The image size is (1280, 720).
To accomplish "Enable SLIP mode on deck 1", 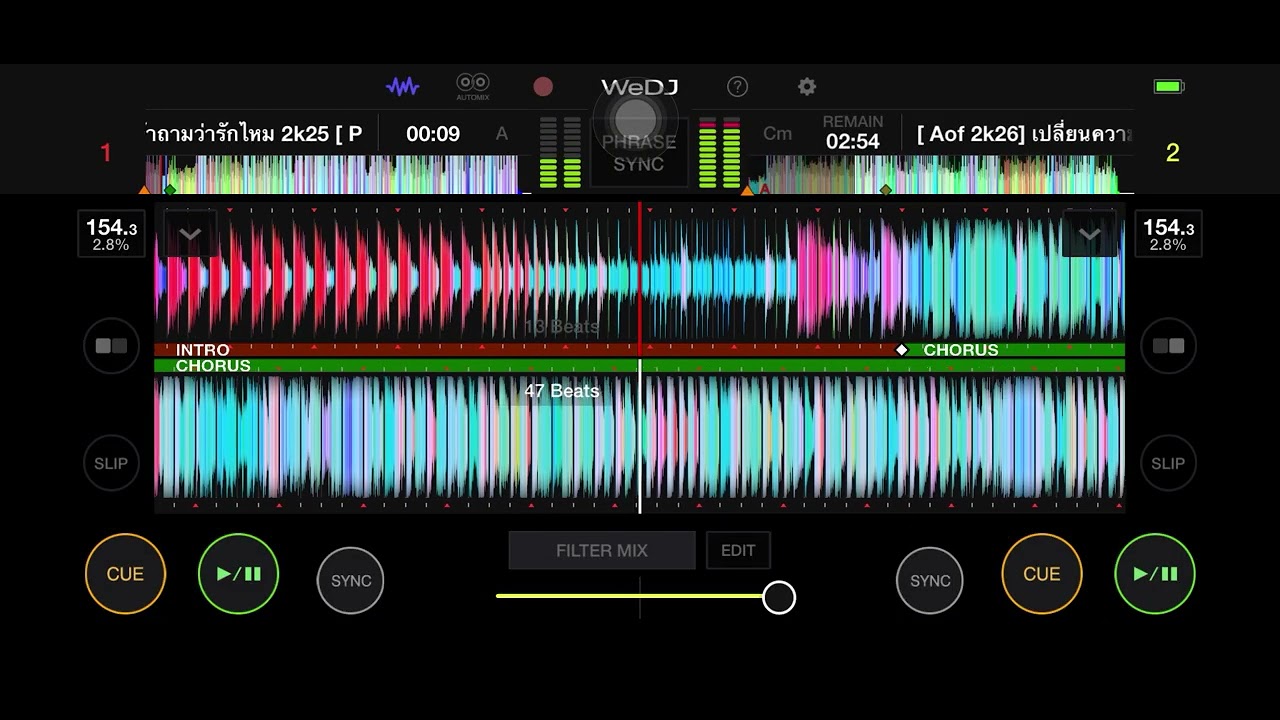I will [x=111, y=463].
